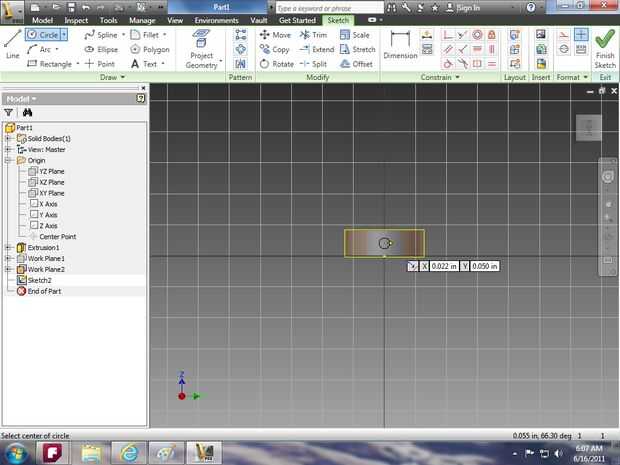
Task: Select the Rotate tool
Action: coord(276,64)
